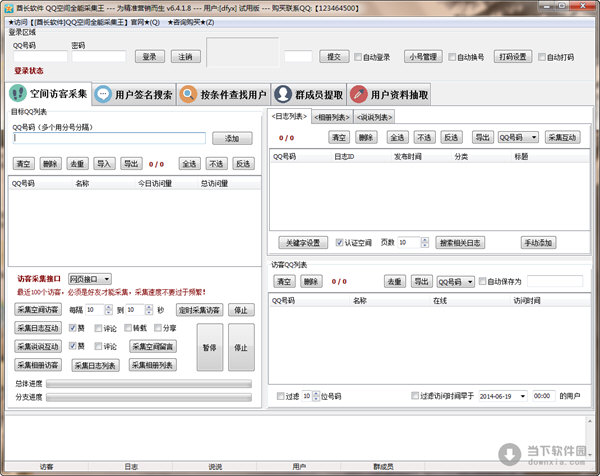The width and height of the screenshot is (600, 476).
Task: Click the 采集空间留言 button
Action: click(x=153, y=347)
